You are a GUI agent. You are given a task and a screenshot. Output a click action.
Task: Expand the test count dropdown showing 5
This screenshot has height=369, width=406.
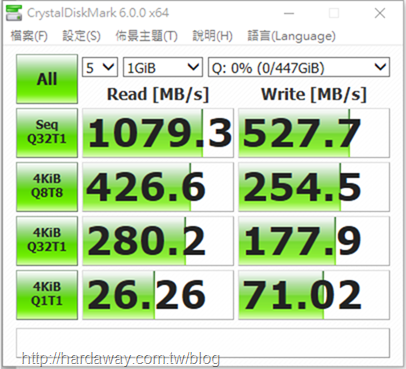pos(100,68)
